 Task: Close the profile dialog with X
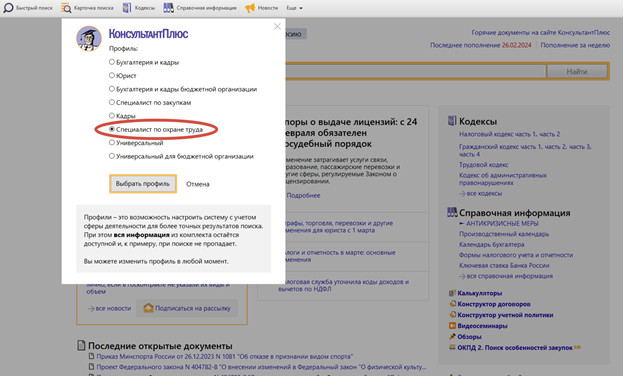pos(277,26)
